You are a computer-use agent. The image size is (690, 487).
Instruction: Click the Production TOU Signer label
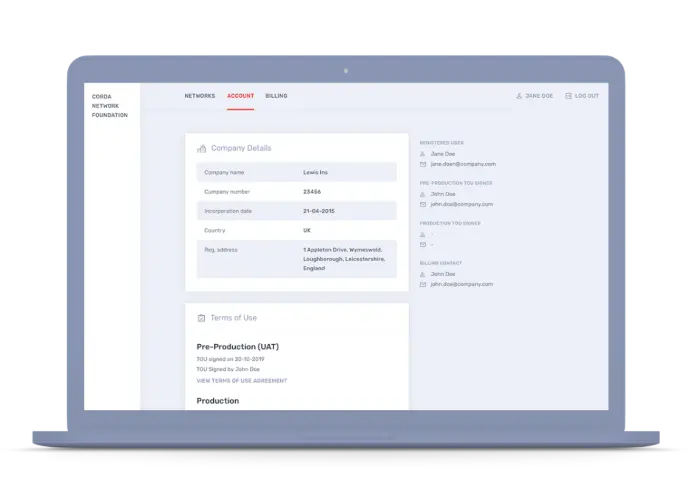tap(450, 223)
